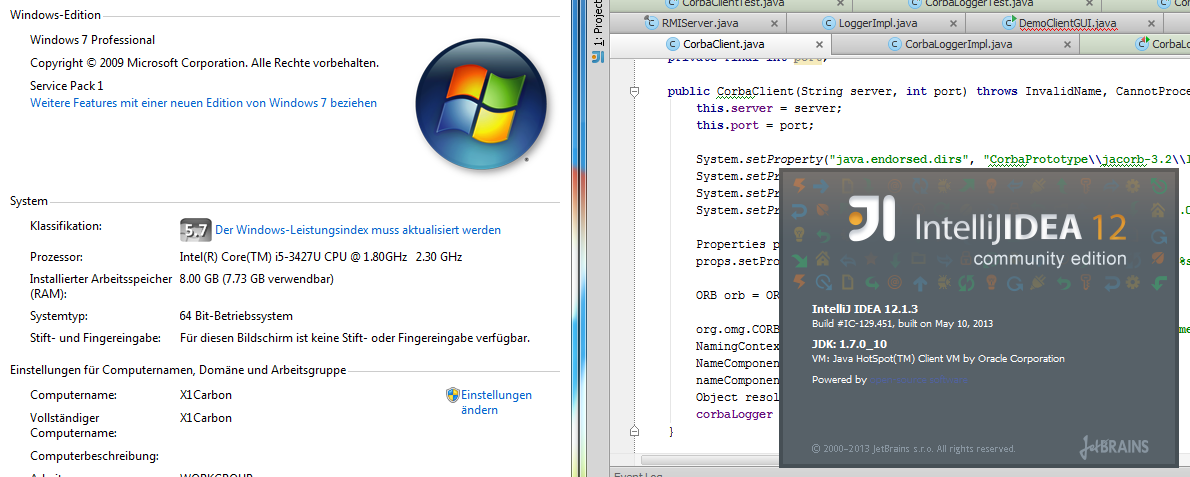The width and height of the screenshot is (1190, 477).
Task: Open the CorbaLoggerImpl.java tab
Action: (x=956, y=44)
